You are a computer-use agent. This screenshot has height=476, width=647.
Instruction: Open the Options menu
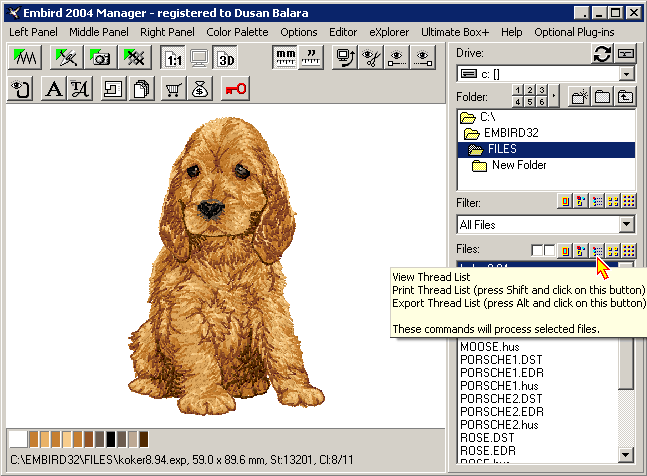(x=299, y=32)
